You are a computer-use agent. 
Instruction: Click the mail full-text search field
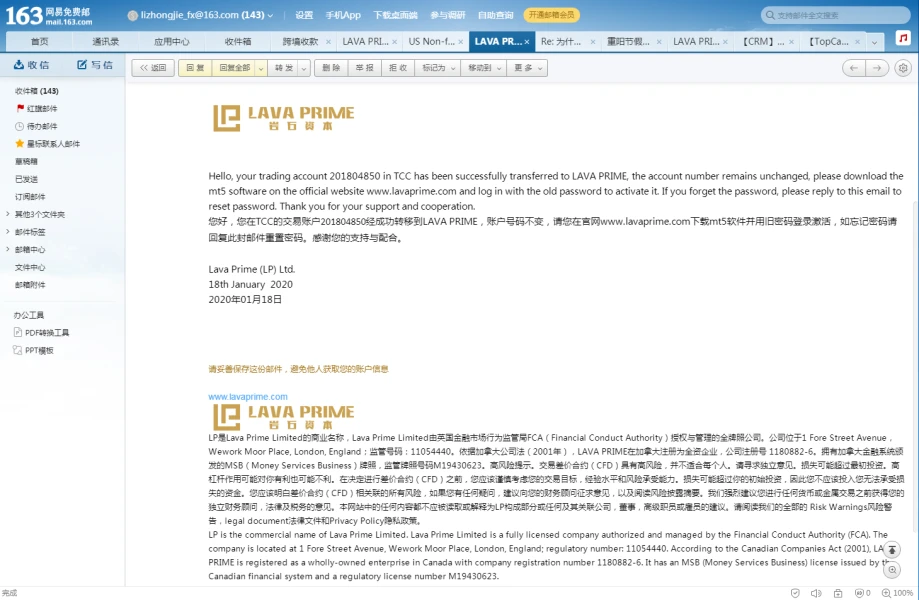(x=835, y=15)
